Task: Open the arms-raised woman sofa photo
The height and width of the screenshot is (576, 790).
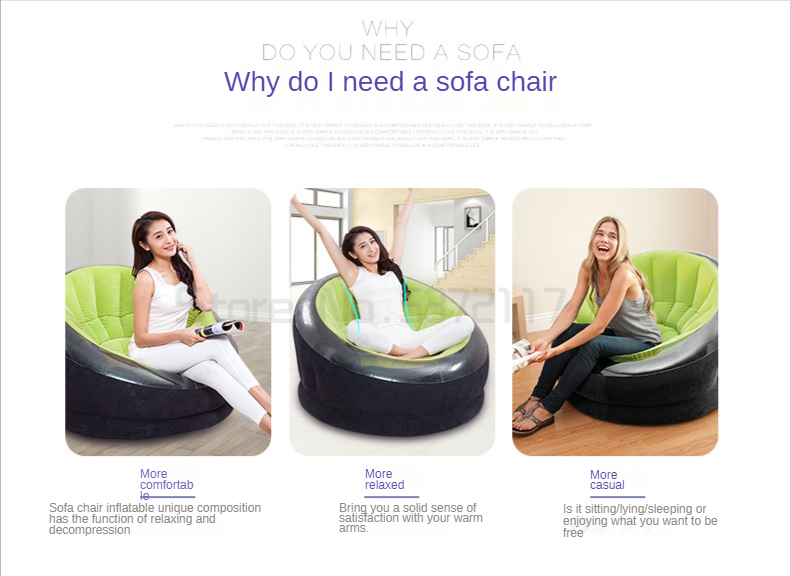Action: click(x=392, y=322)
